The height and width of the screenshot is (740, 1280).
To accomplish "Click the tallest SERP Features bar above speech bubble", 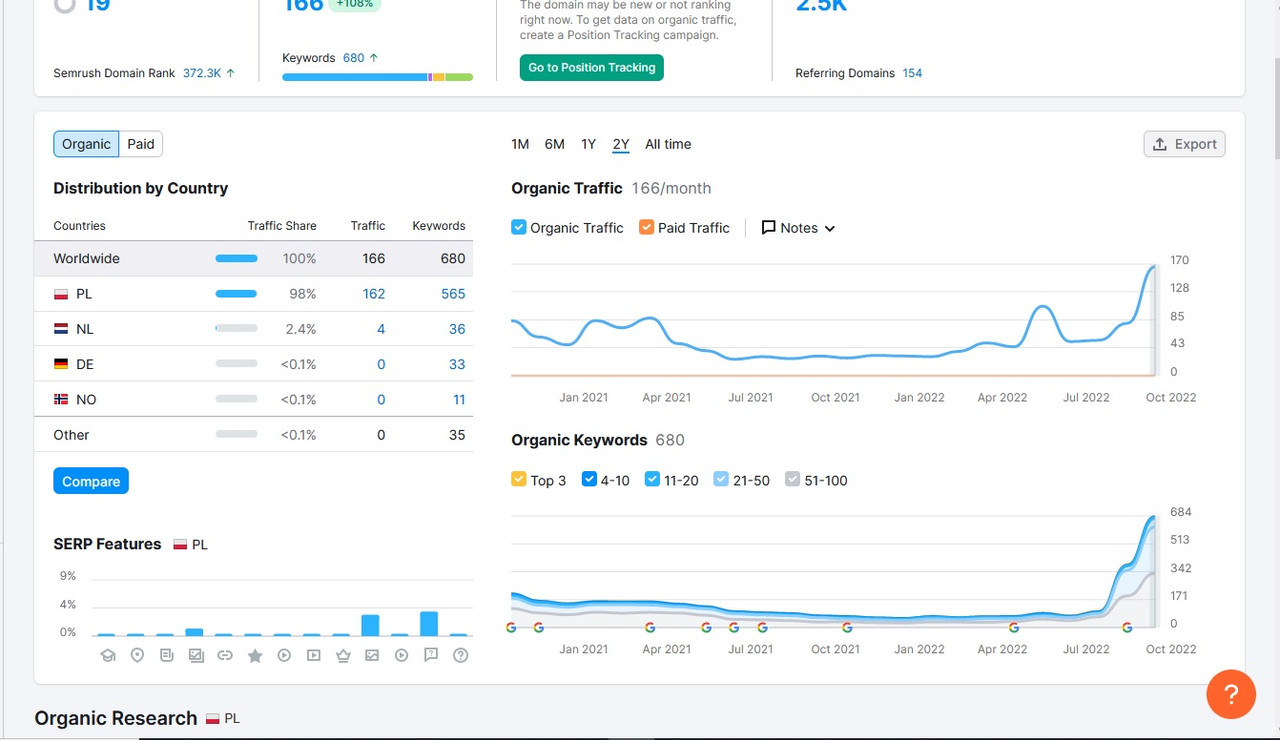I will 429,624.
